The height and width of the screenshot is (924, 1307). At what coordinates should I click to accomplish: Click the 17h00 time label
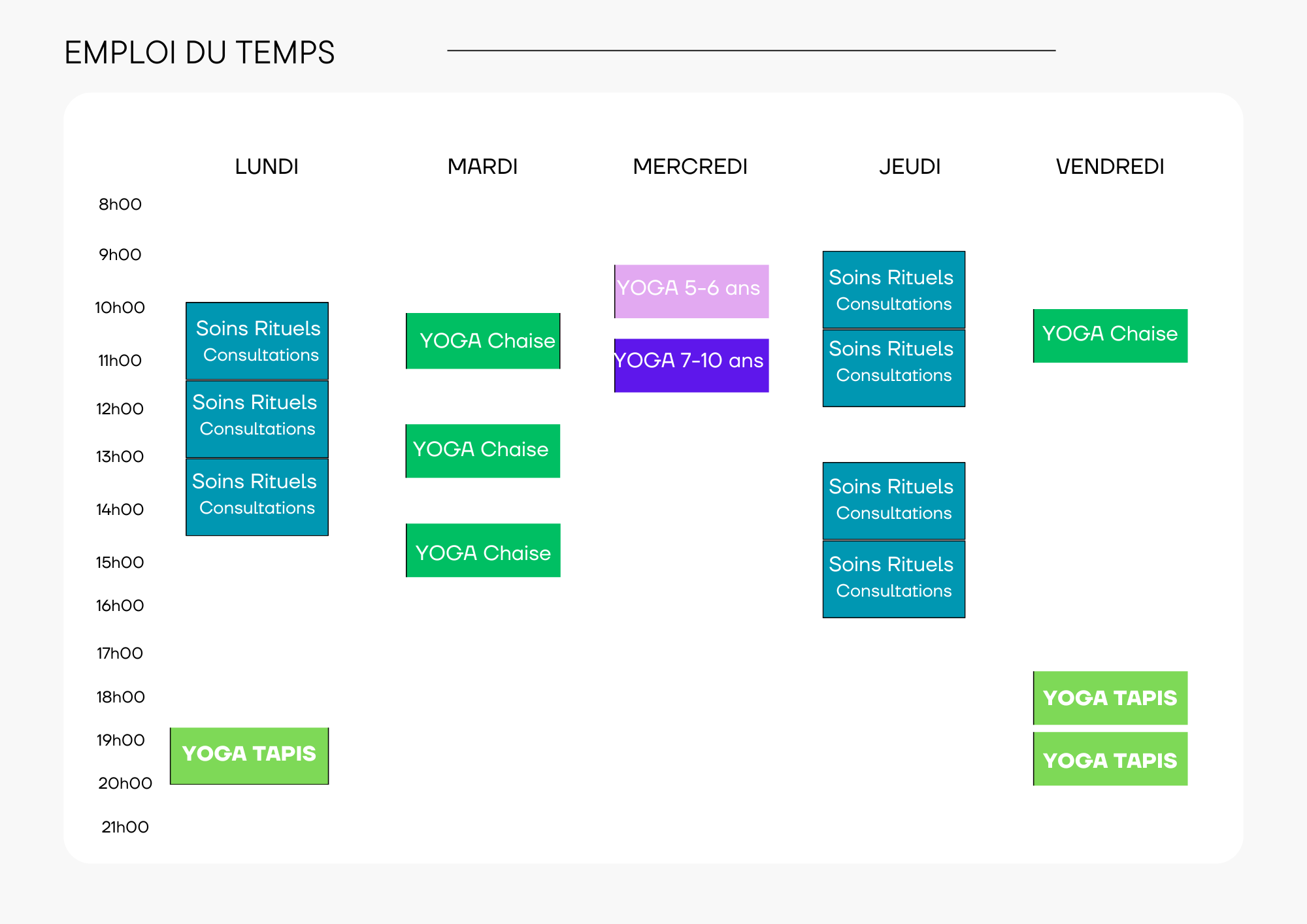pyautogui.click(x=120, y=653)
